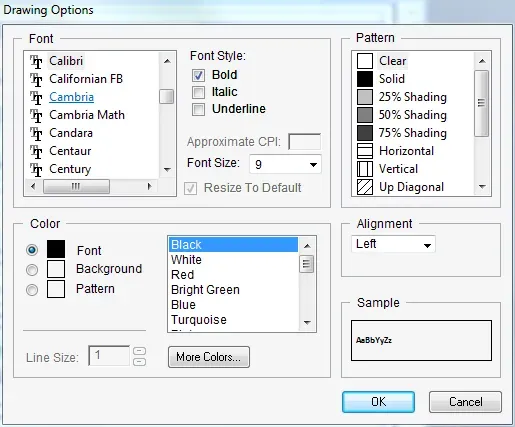Viewport: 515px width, 427px height.
Task: Click the font list scroll right arrow
Action: [149, 186]
